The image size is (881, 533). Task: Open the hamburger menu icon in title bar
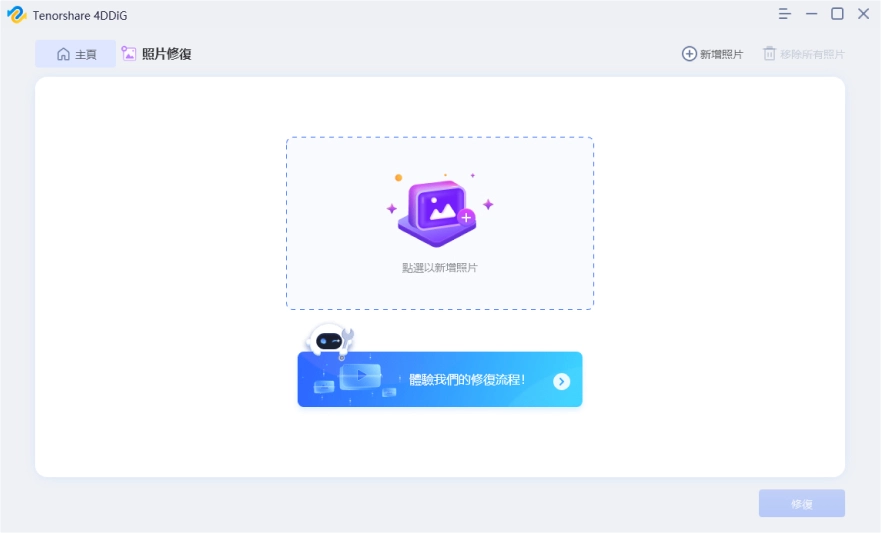pos(784,14)
